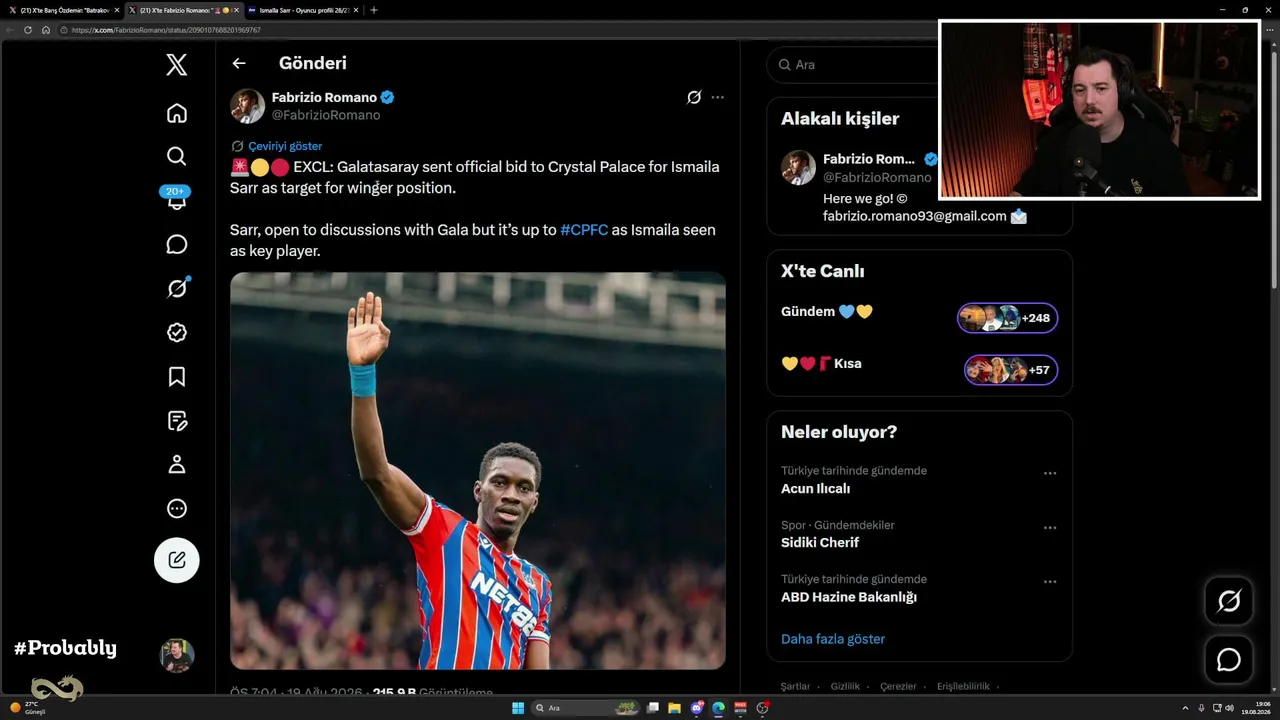Show translation with Çeviriyi göster
Screen dimensions: 1280x720
coord(285,146)
